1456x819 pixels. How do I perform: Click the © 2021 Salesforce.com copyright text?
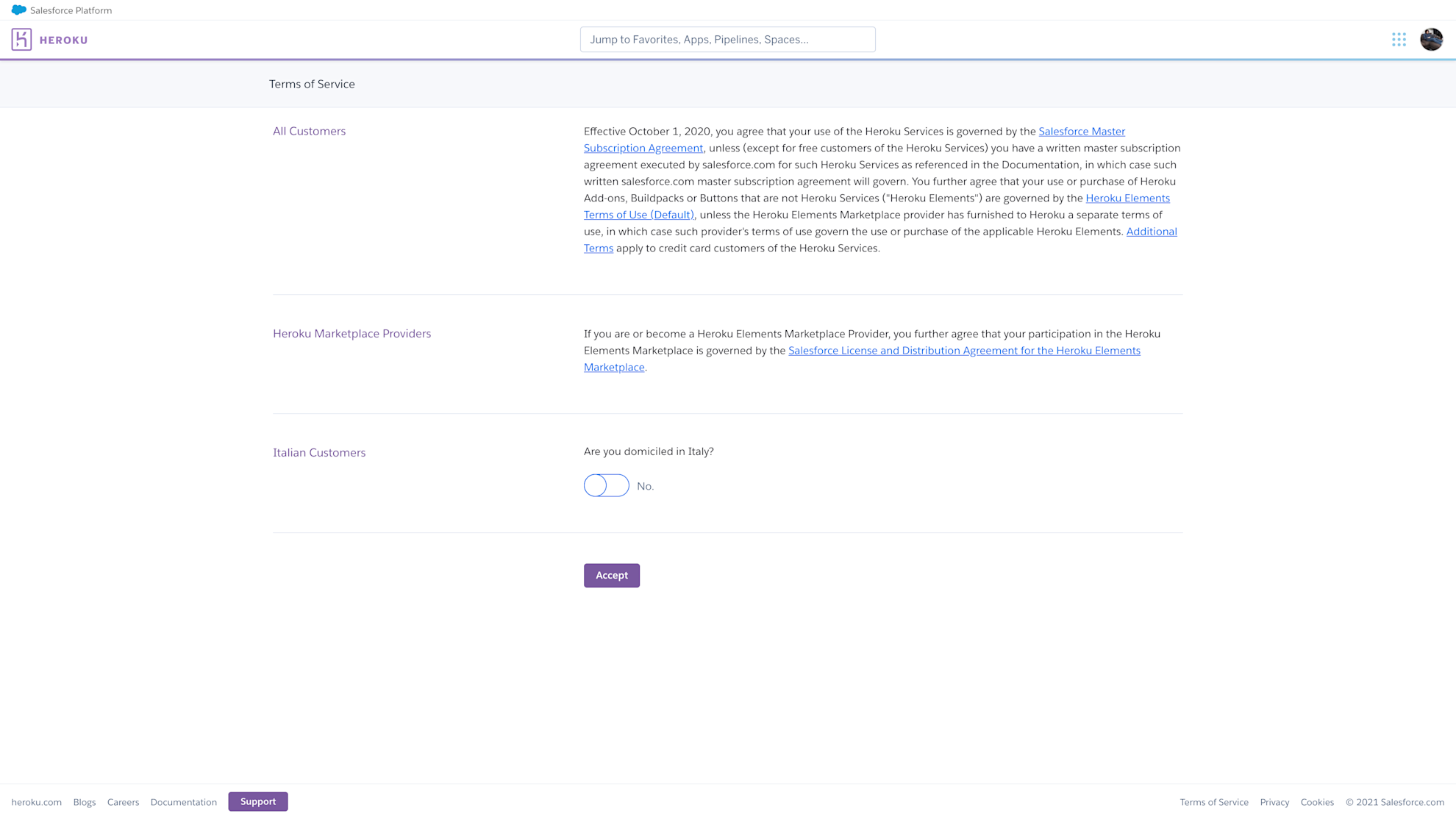click(x=1394, y=802)
